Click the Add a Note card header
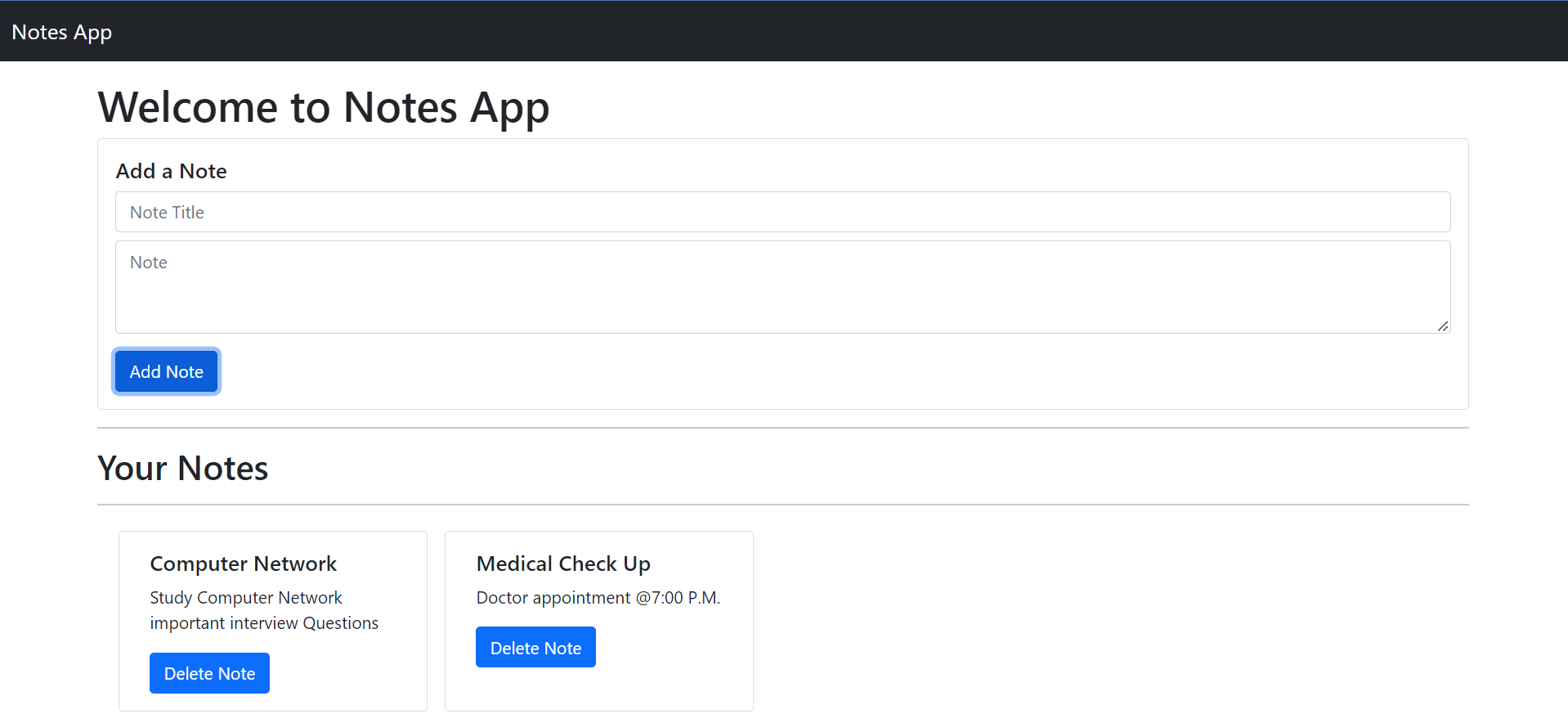 (x=171, y=170)
